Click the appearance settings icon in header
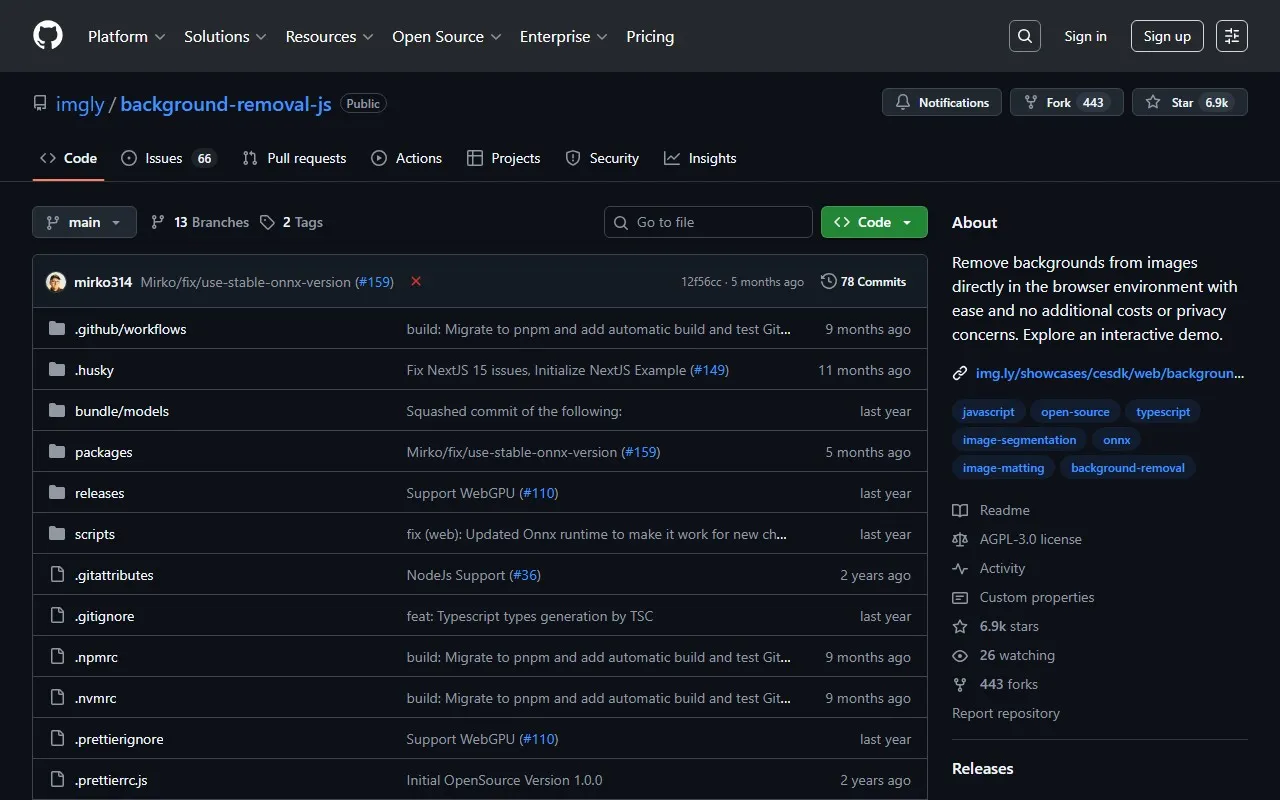The width and height of the screenshot is (1280, 800). coord(1231,36)
